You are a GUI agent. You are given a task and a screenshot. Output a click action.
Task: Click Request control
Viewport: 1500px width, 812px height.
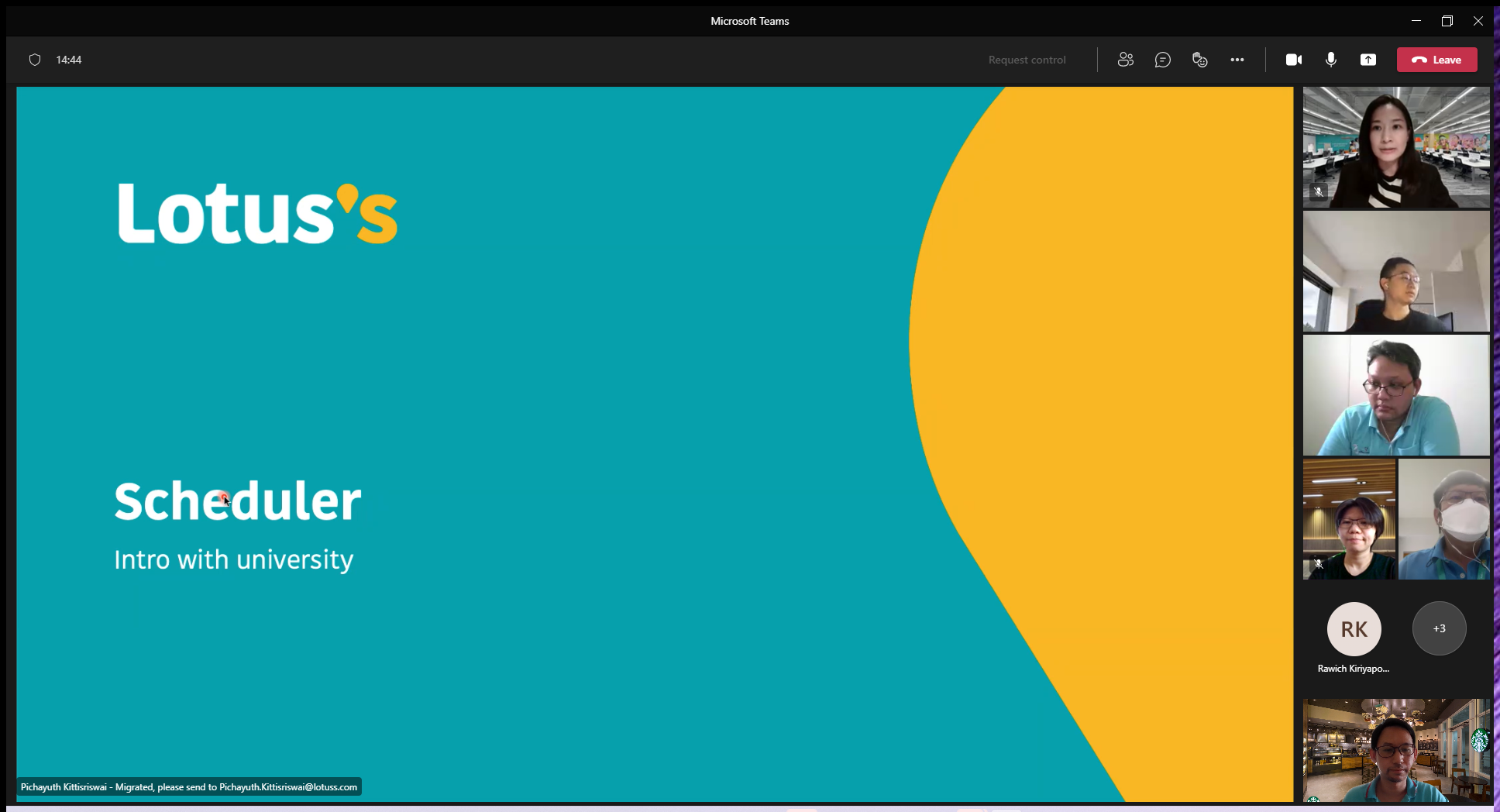1027,60
